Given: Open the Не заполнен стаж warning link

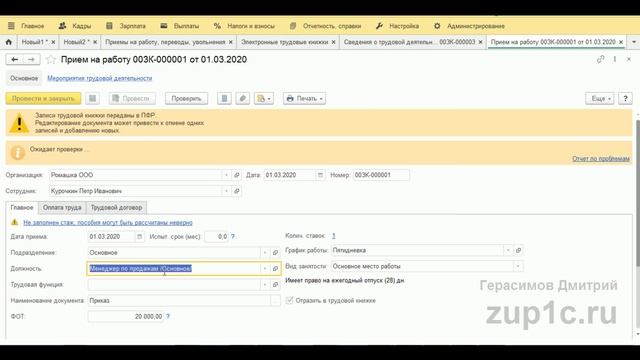Looking at the screenshot, I should click(108, 222).
